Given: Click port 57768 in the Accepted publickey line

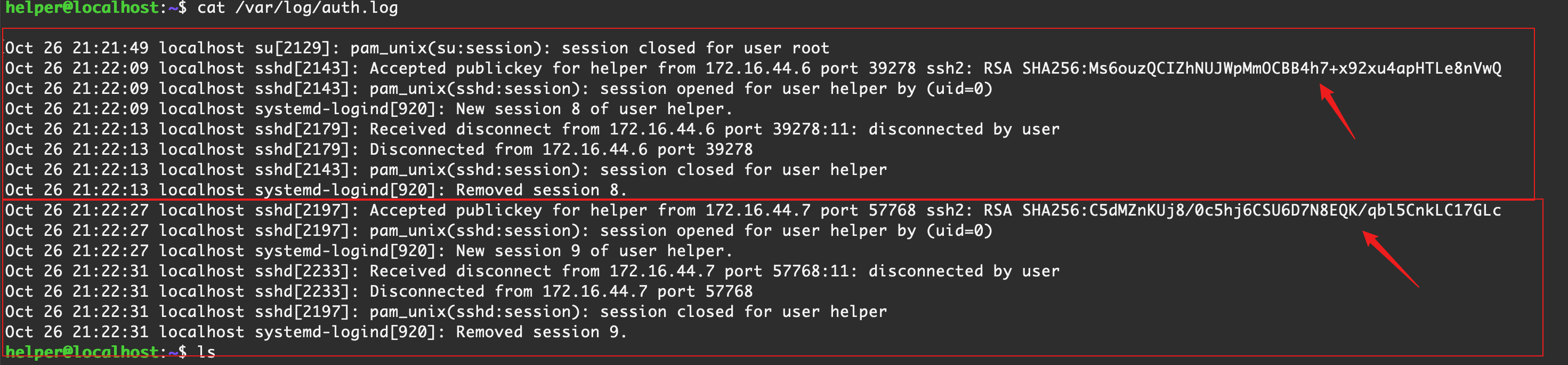Looking at the screenshot, I should [x=892, y=210].
